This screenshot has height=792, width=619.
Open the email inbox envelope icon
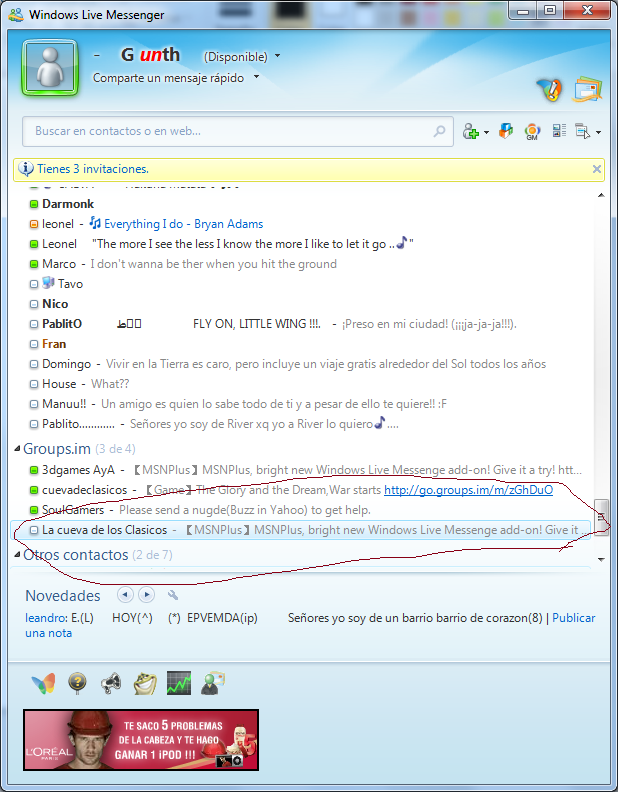pyautogui.click(x=588, y=90)
